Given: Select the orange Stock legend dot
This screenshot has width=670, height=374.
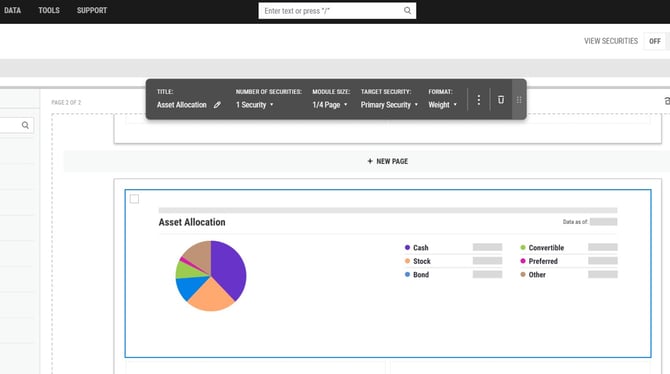Looking at the screenshot, I should [407, 261].
